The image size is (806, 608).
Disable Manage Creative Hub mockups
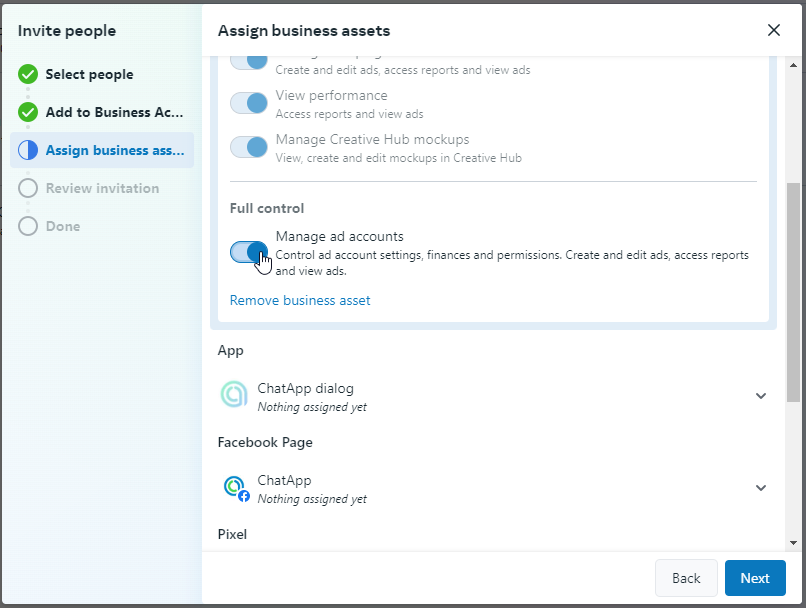pos(249,147)
